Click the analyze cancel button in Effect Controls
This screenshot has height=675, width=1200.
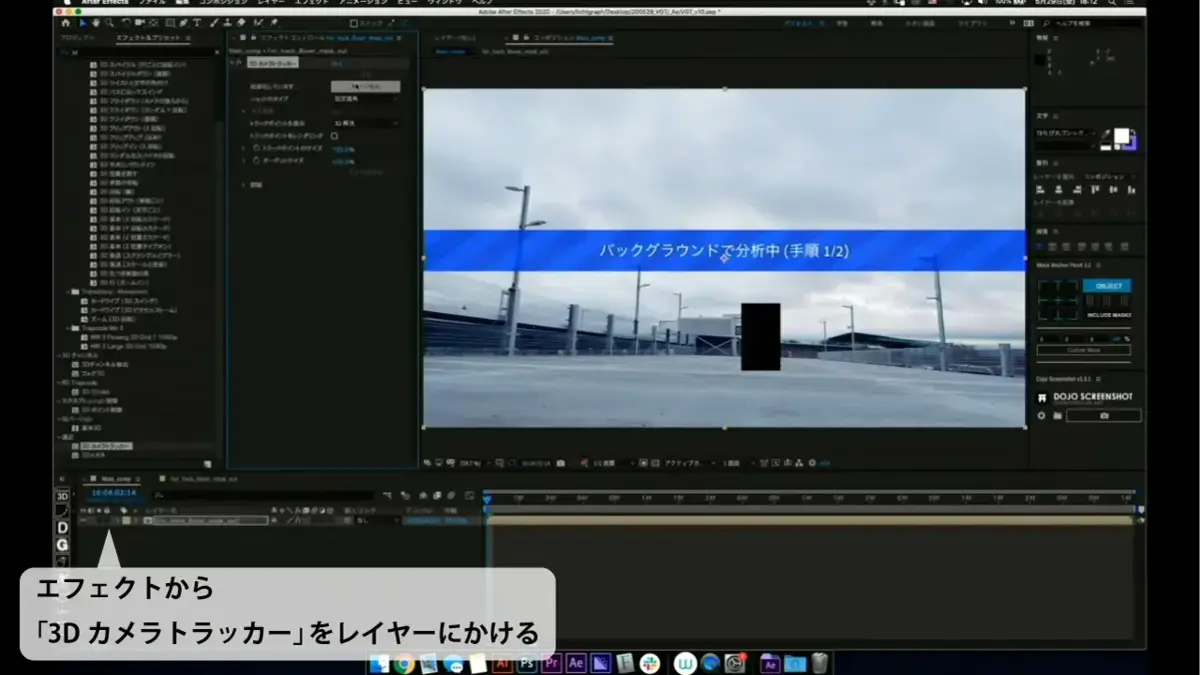[365, 87]
